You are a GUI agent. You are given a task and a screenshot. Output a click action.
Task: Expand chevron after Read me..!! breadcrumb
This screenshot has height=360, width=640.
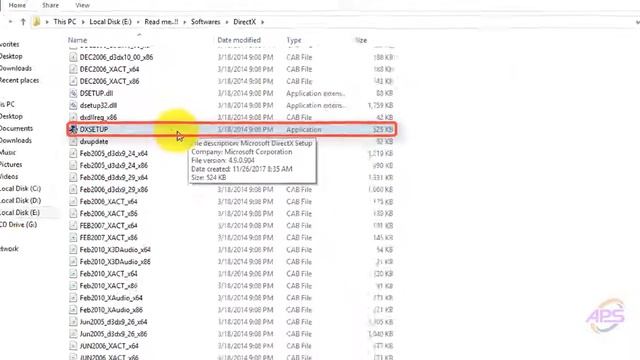click(184, 22)
